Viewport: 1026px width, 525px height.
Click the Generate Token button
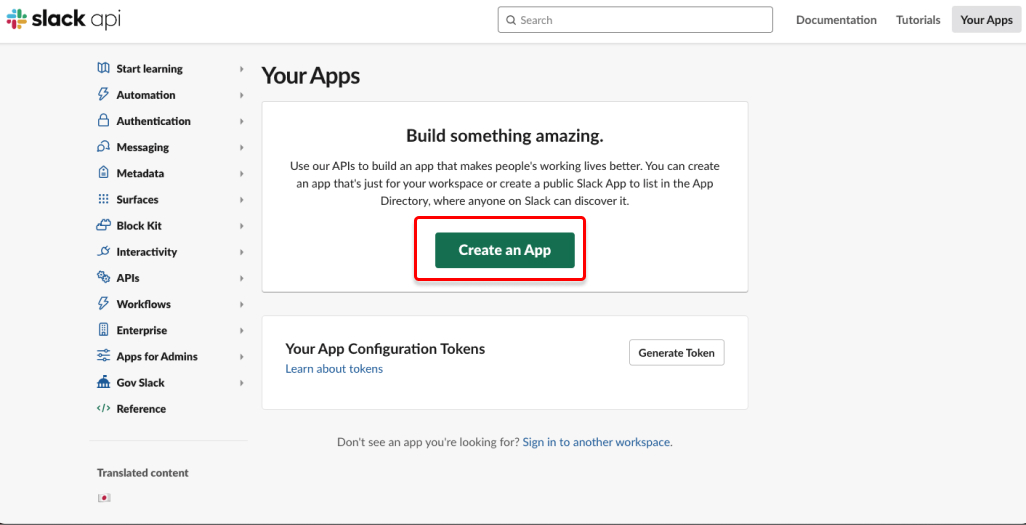[677, 352]
